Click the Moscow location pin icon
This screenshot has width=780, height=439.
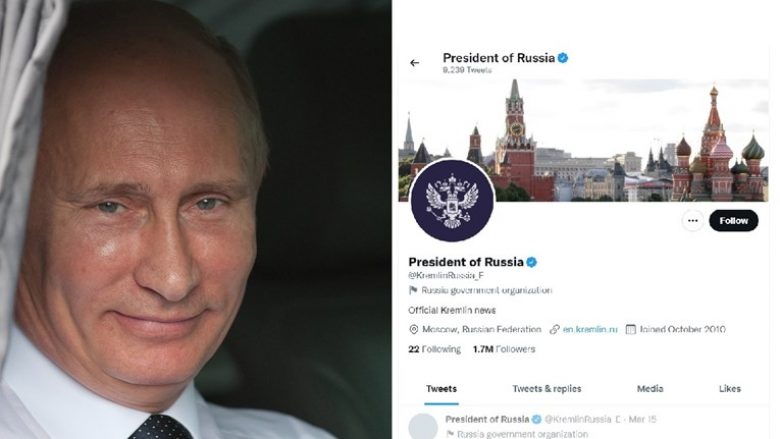[x=413, y=329]
